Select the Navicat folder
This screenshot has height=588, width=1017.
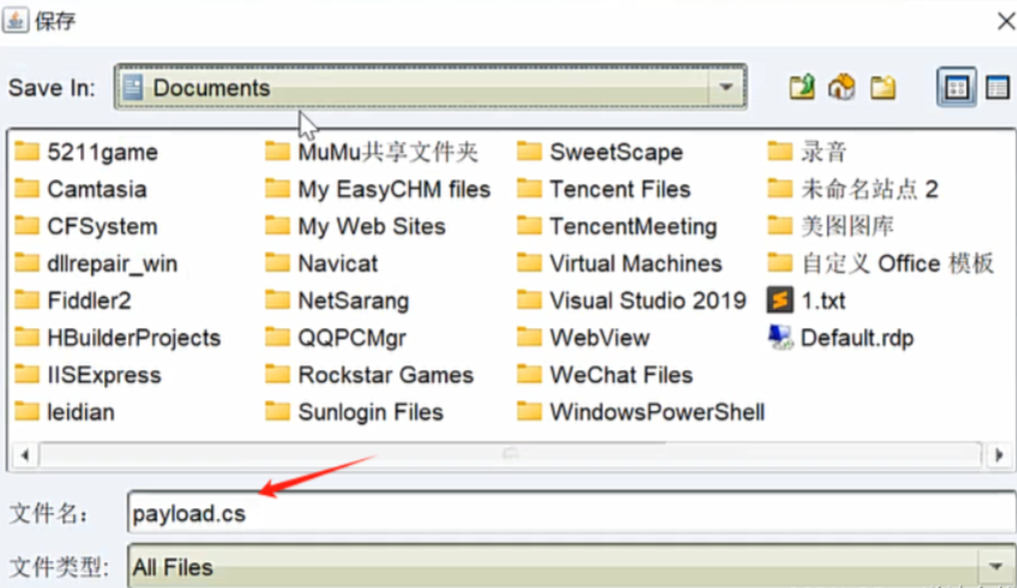click(321, 264)
